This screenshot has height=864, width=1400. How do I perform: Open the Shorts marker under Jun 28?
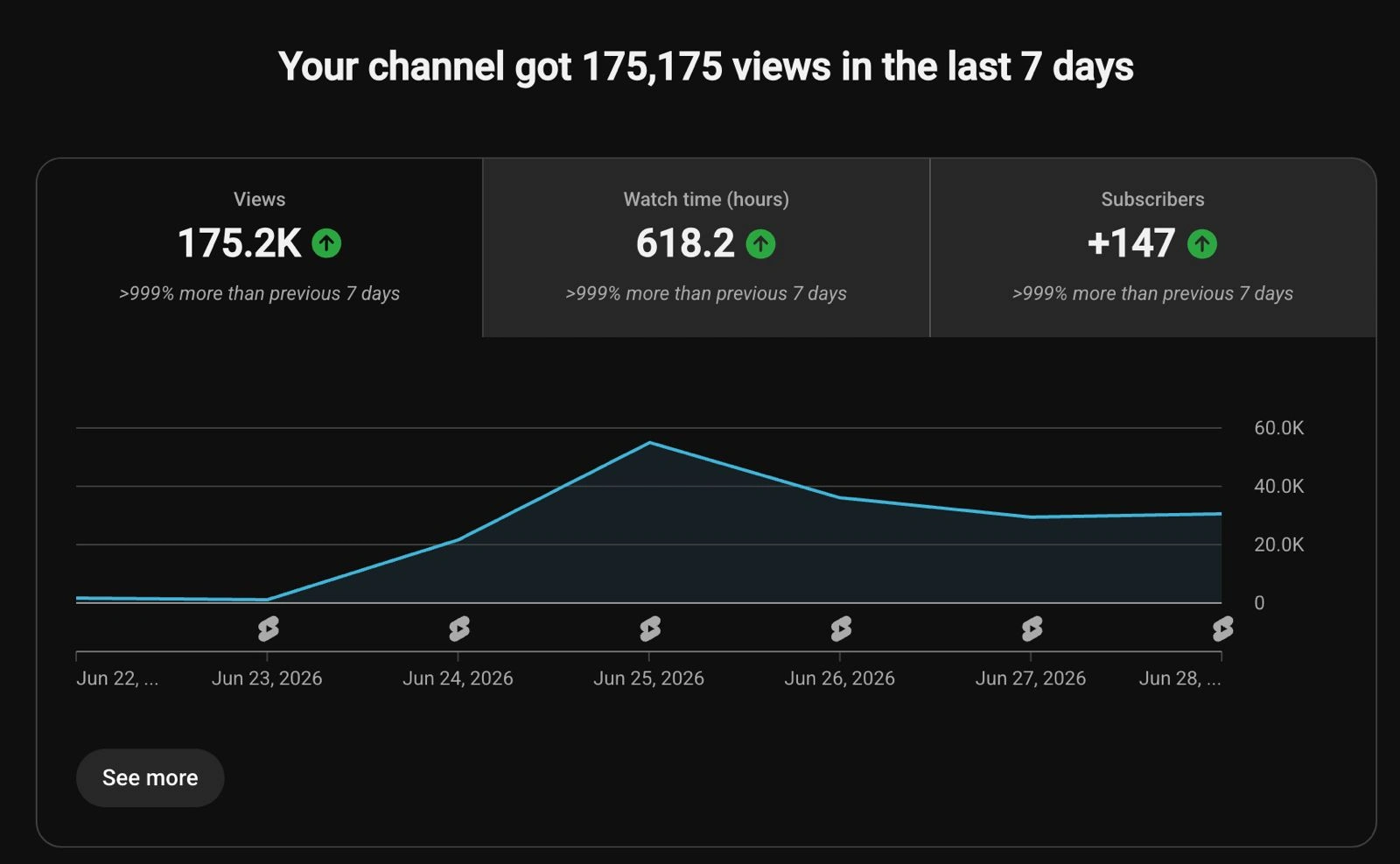(1222, 629)
